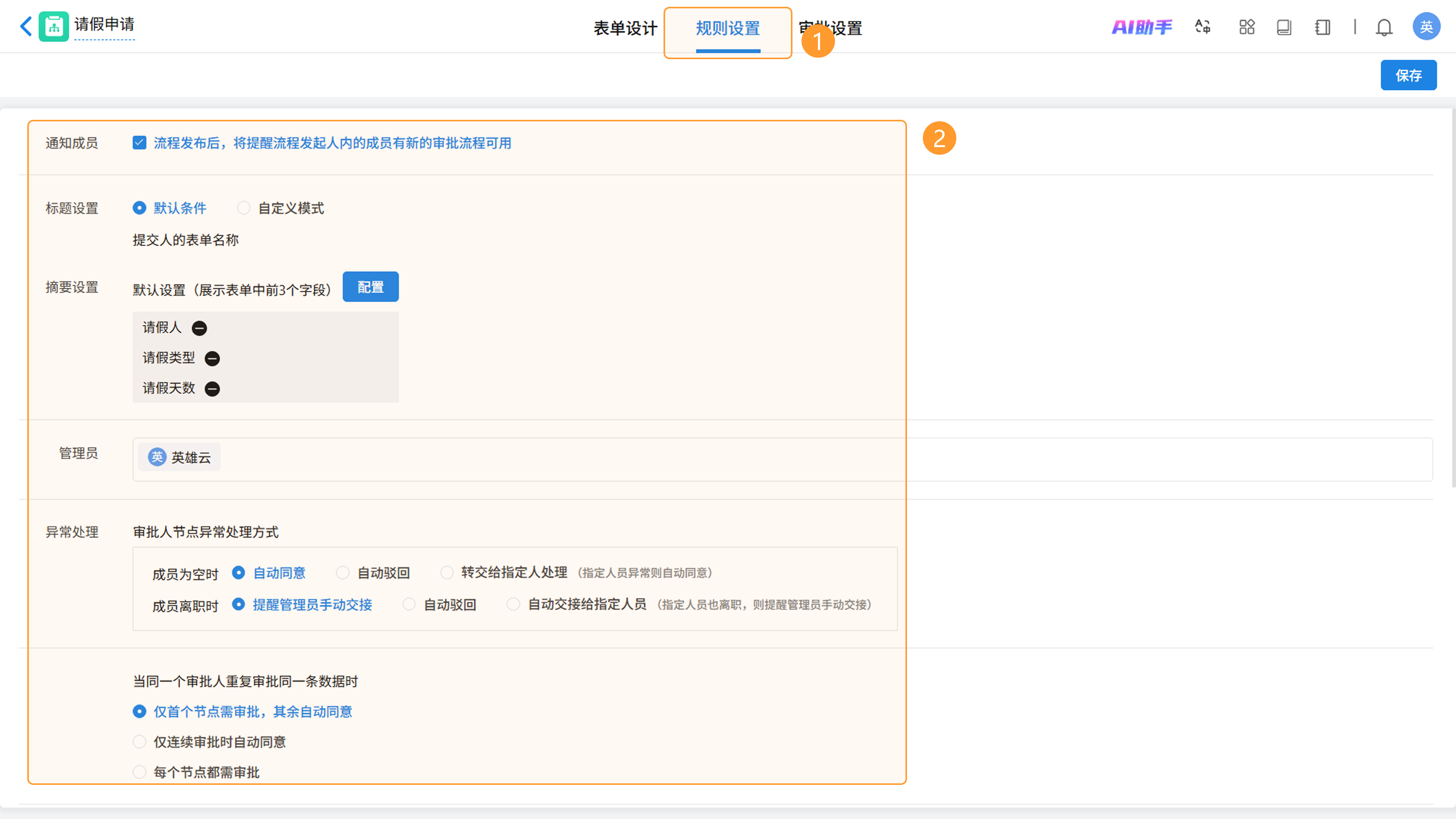The image size is (1456, 819).
Task: Open the AI助手 assistant
Action: coord(1142,27)
